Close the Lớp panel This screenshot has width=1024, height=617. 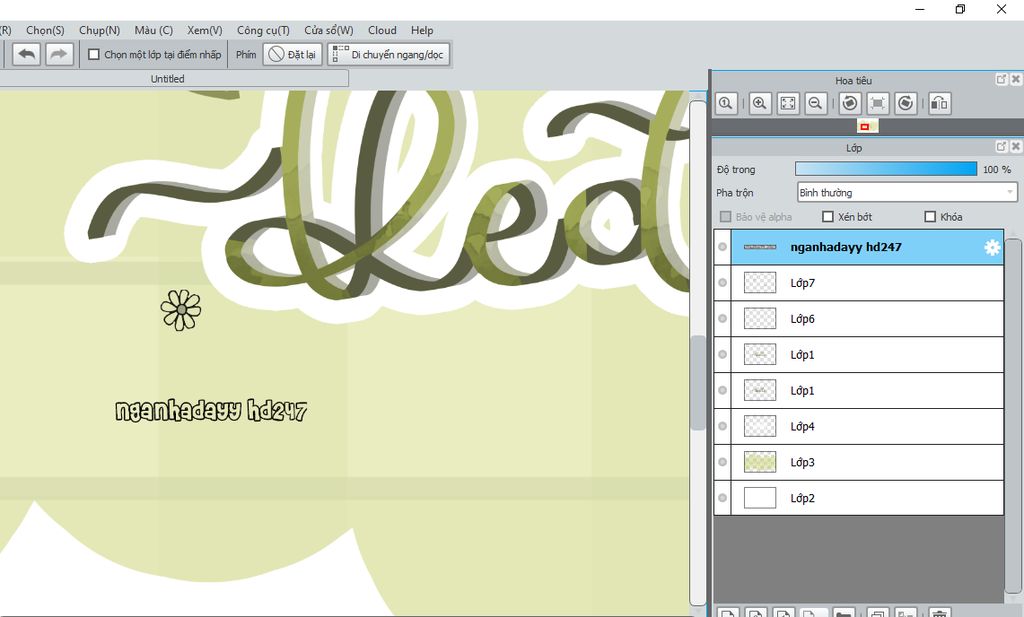1016,147
